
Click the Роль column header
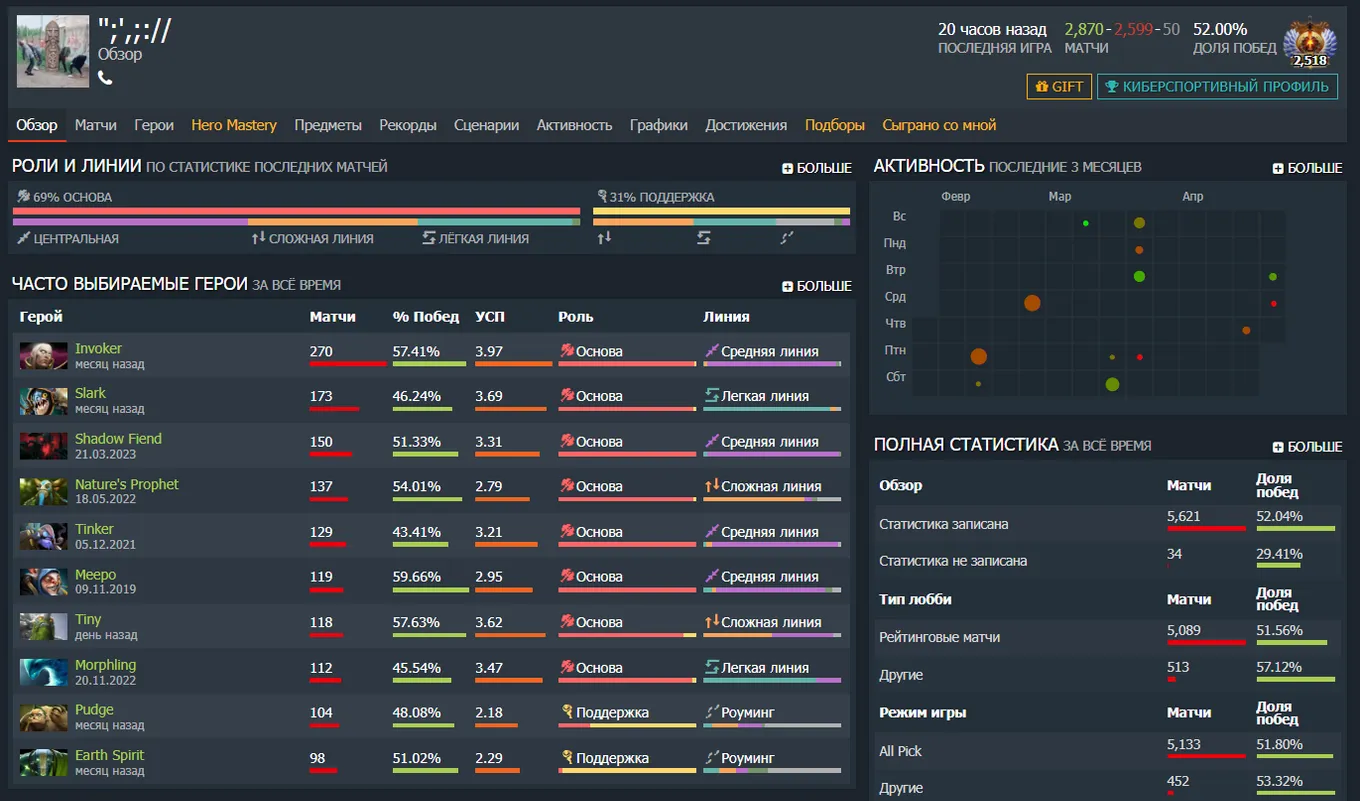576,316
